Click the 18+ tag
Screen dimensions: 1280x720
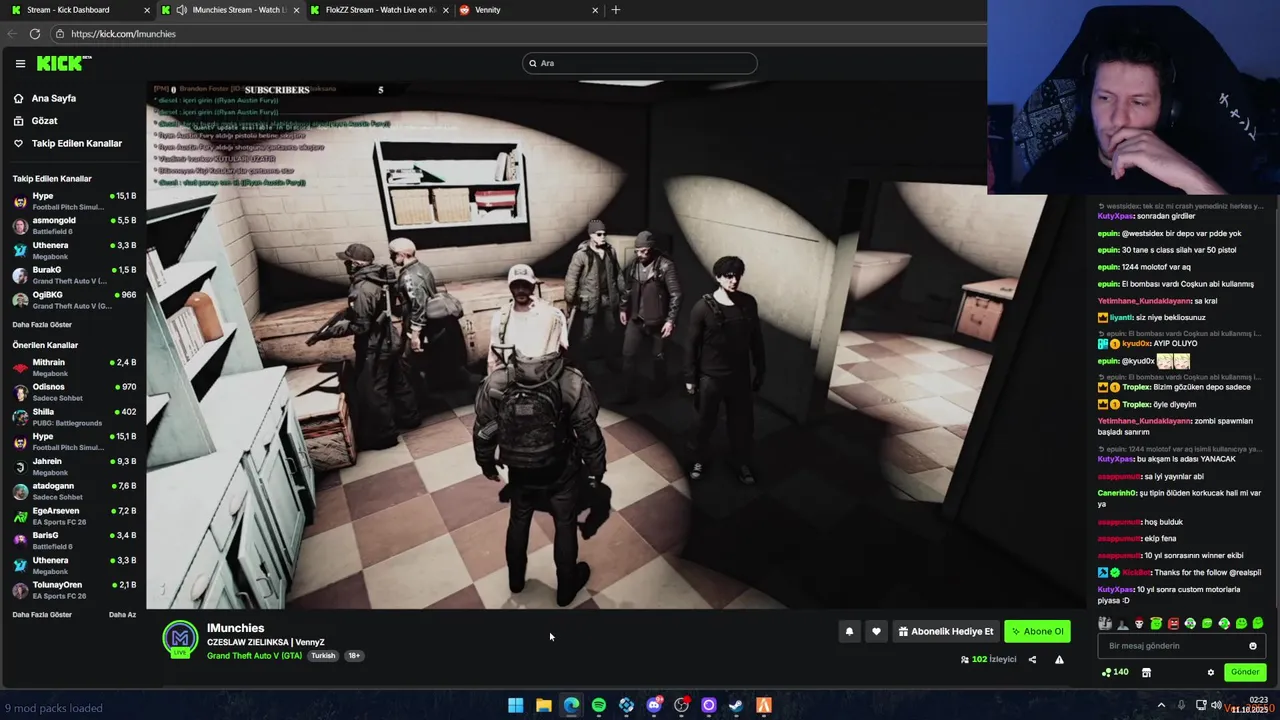click(354, 656)
